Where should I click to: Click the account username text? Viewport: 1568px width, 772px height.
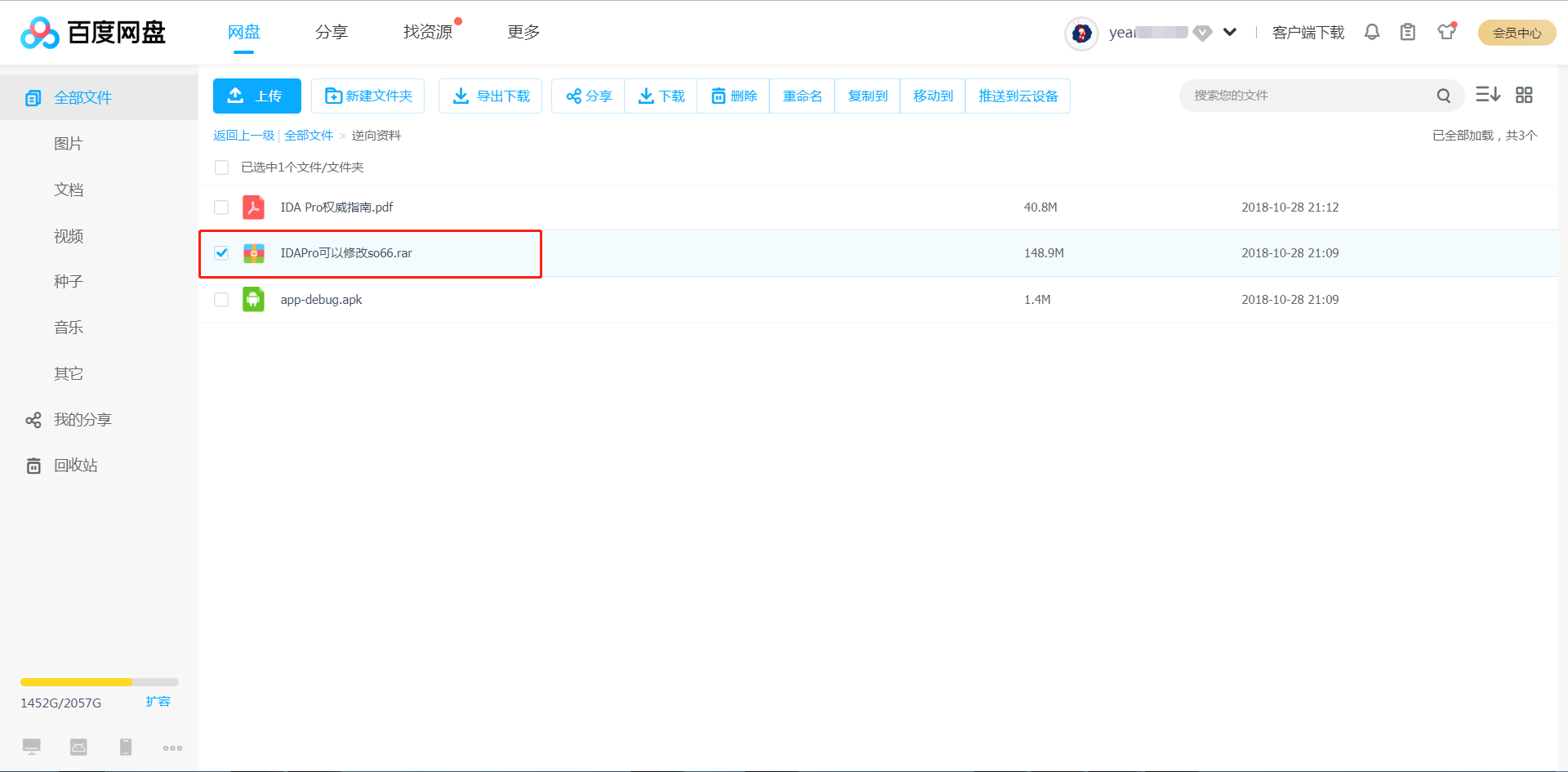[1148, 33]
